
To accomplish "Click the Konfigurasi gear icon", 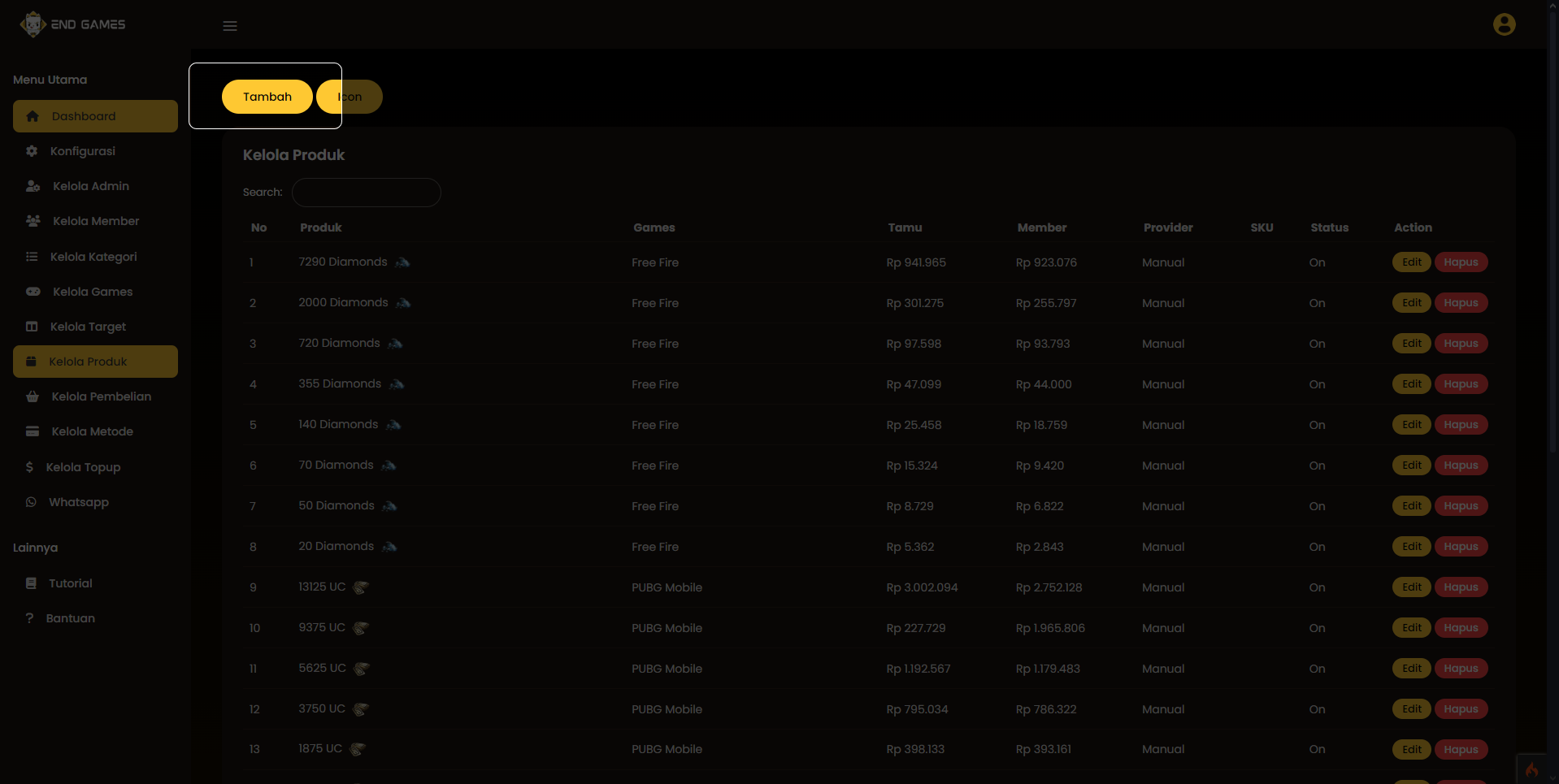I will (32, 151).
